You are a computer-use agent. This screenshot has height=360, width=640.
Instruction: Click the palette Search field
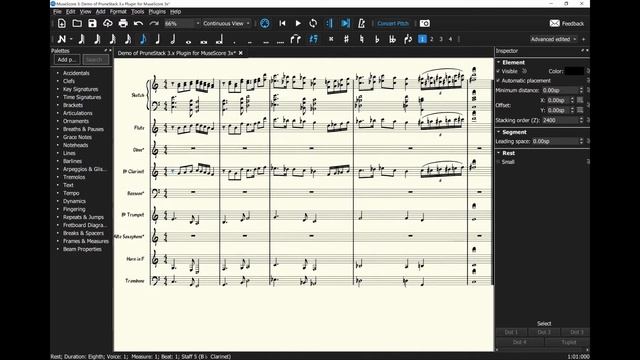click(96, 60)
